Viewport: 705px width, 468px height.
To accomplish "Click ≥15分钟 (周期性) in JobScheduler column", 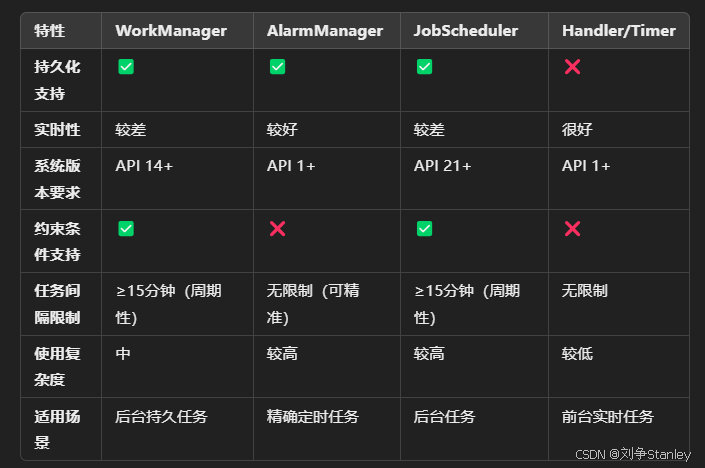I will pos(467,304).
